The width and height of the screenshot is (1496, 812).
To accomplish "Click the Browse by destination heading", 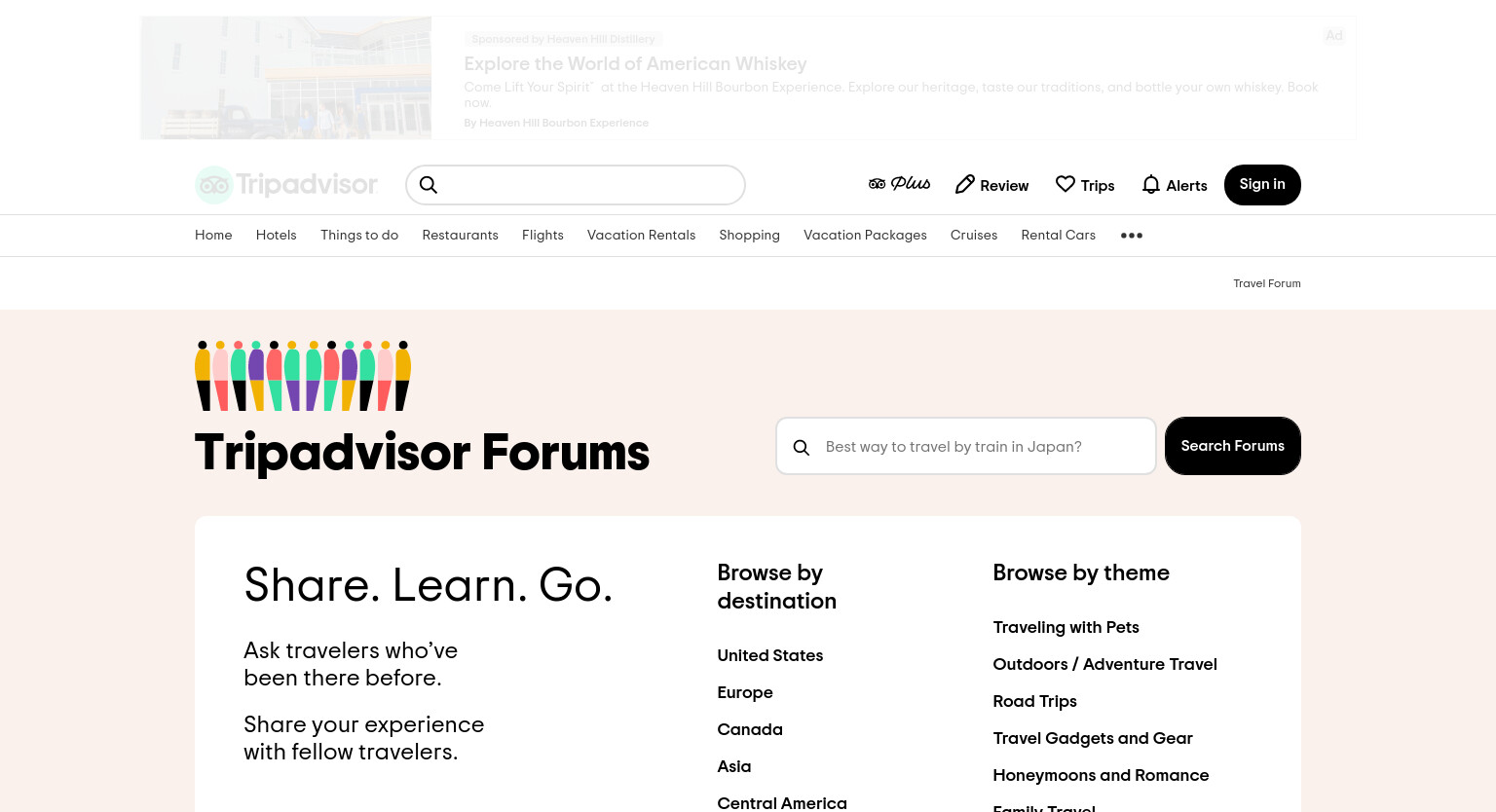I will [x=777, y=587].
